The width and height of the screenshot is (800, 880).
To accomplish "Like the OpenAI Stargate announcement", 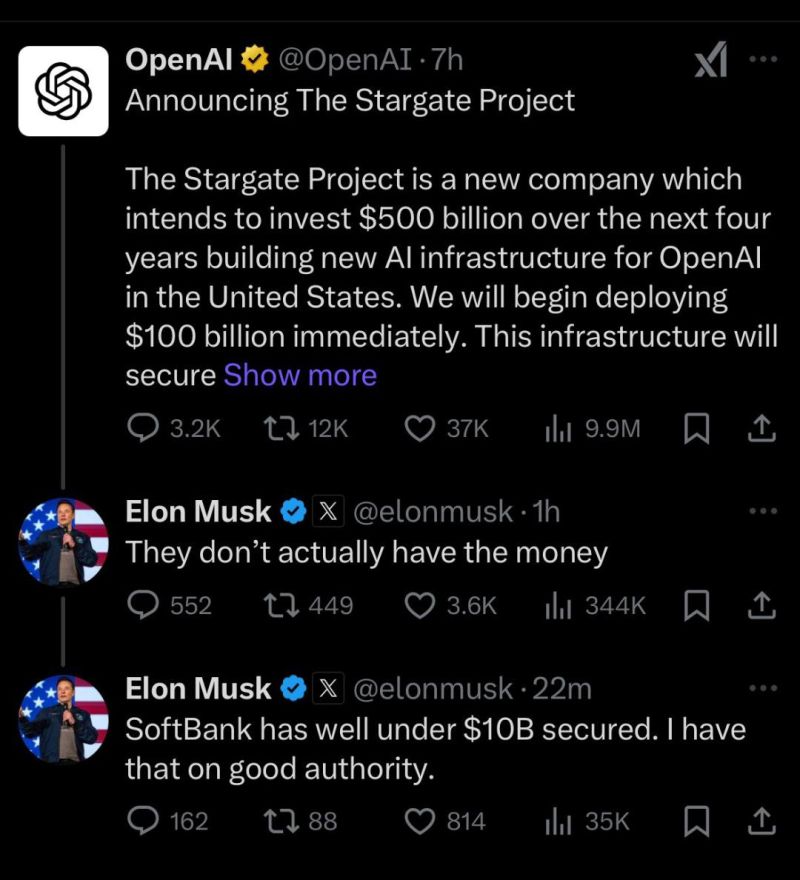I will pyautogui.click(x=418, y=429).
